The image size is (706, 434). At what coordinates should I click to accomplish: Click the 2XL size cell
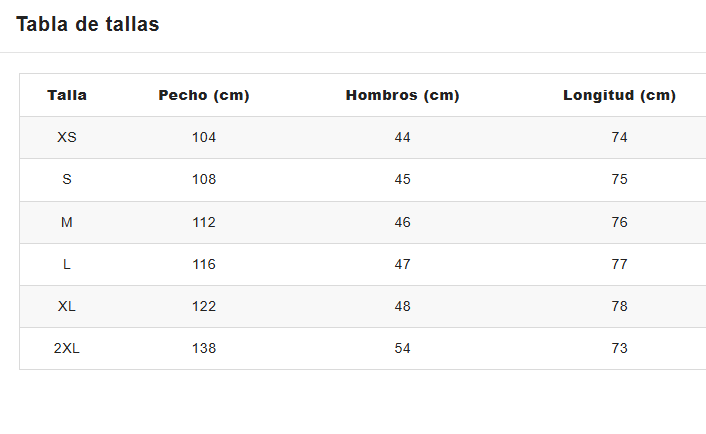tap(67, 348)
